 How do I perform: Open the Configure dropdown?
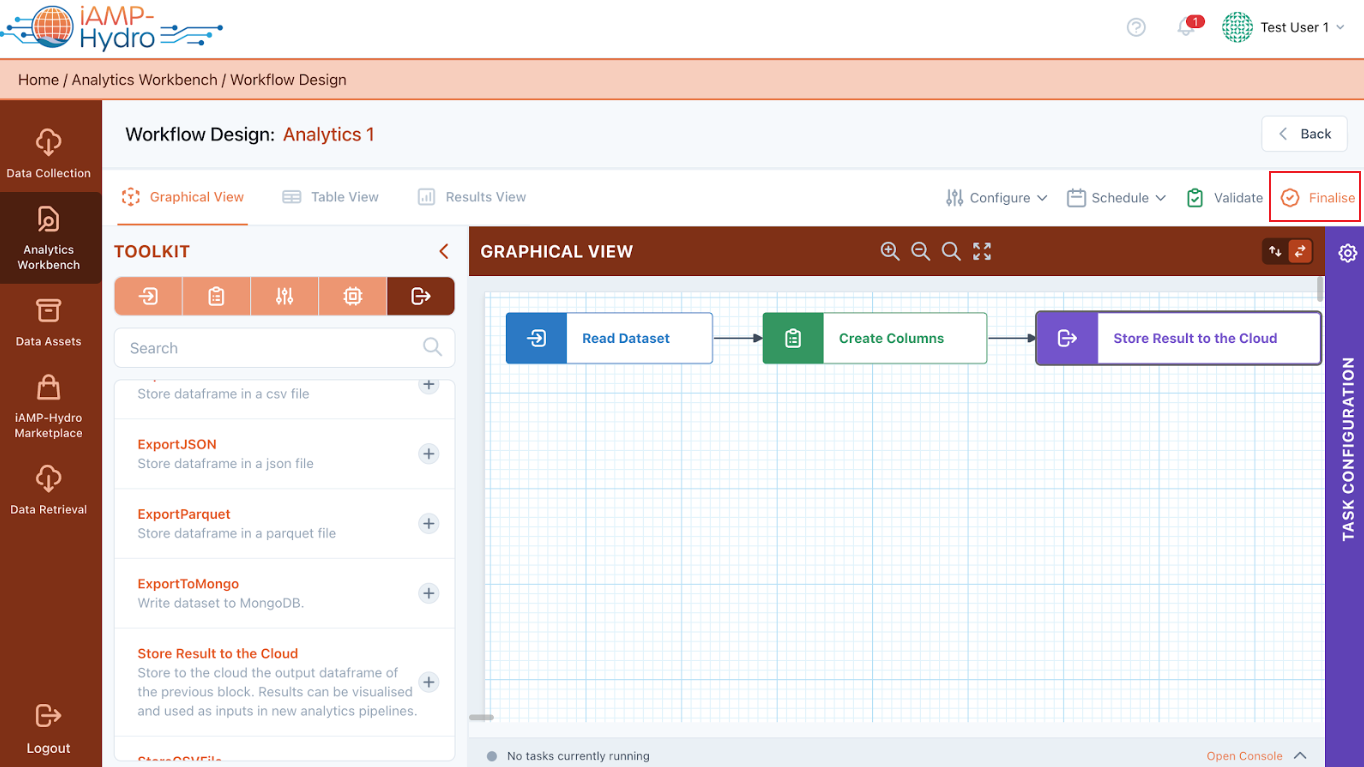tap(997, 198)
